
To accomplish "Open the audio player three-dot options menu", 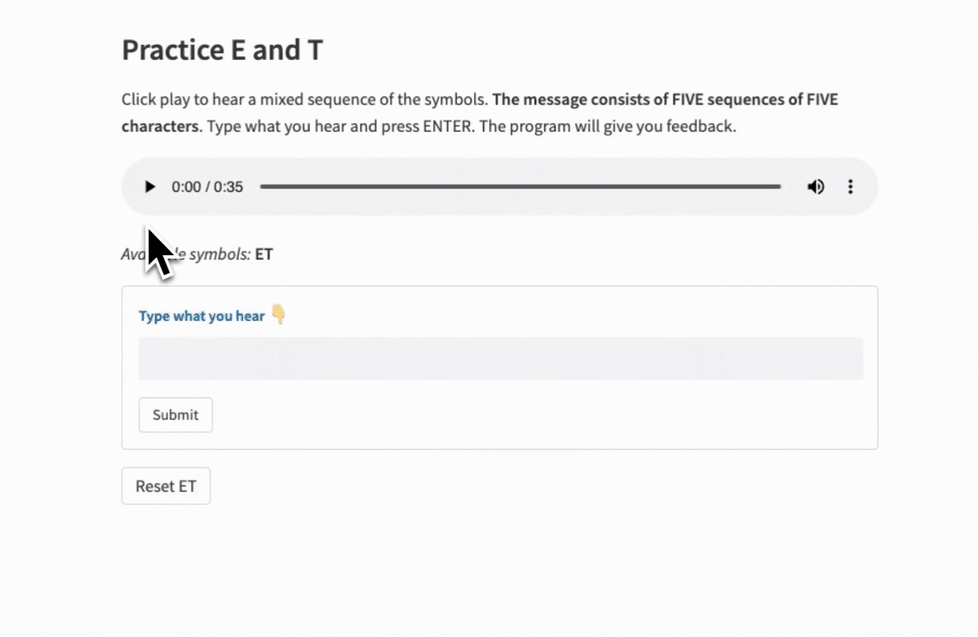I will 851,187.
